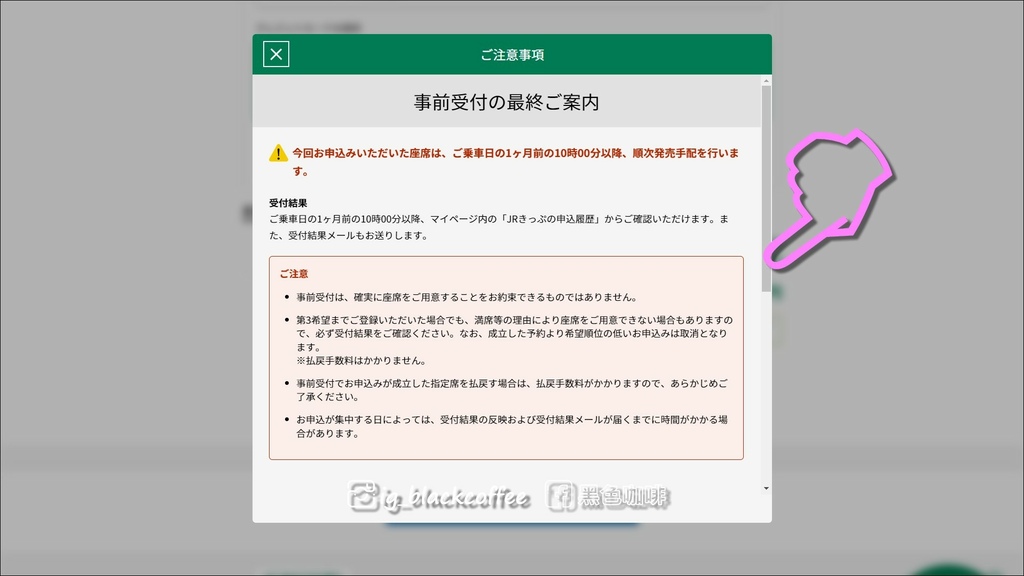Screen dimensions: 1024x576
Task: Click the scrollbar down arrow inside the dialog
Action: click(x=766, y=486)
